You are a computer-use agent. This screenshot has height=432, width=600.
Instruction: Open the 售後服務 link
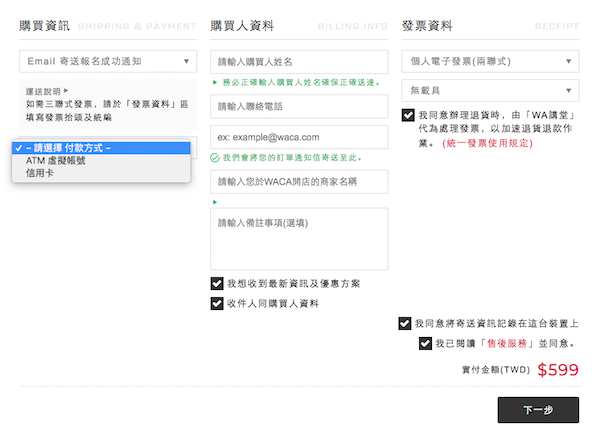pos(507,343)
